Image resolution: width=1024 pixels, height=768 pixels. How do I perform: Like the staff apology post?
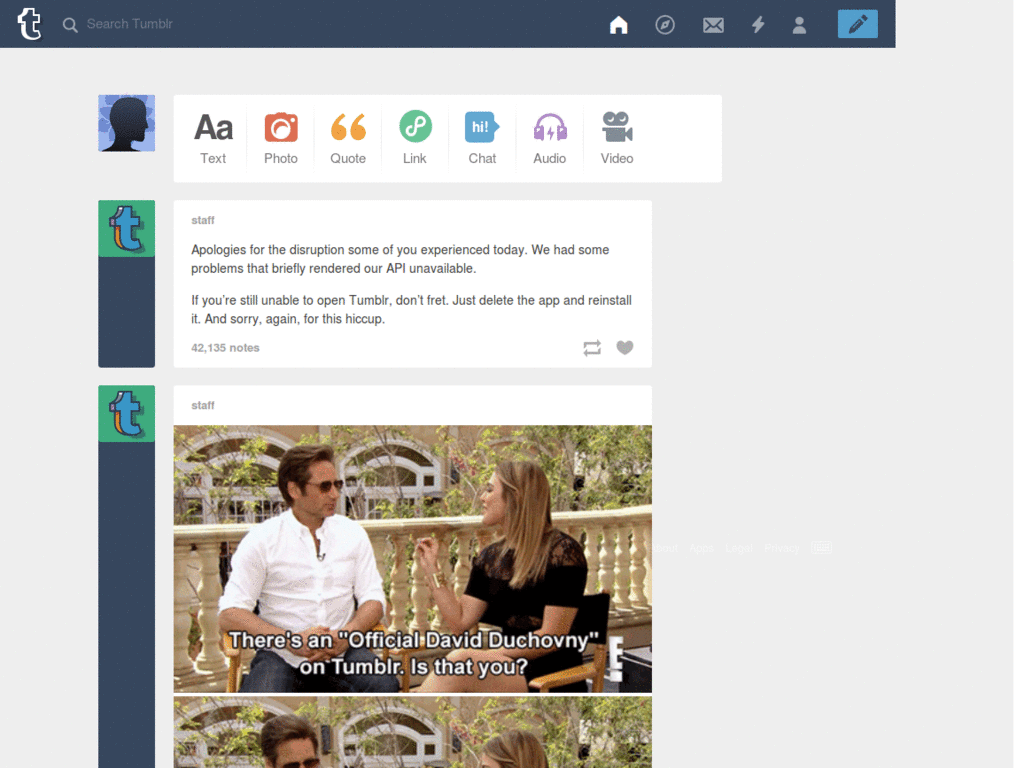pos(625,347)
